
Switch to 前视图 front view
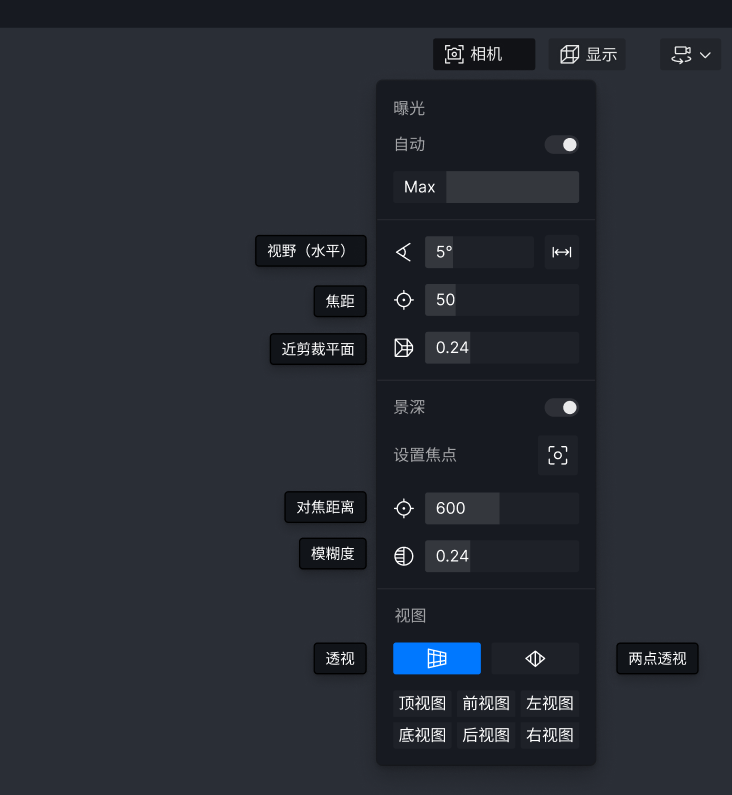tap(486, 703)
